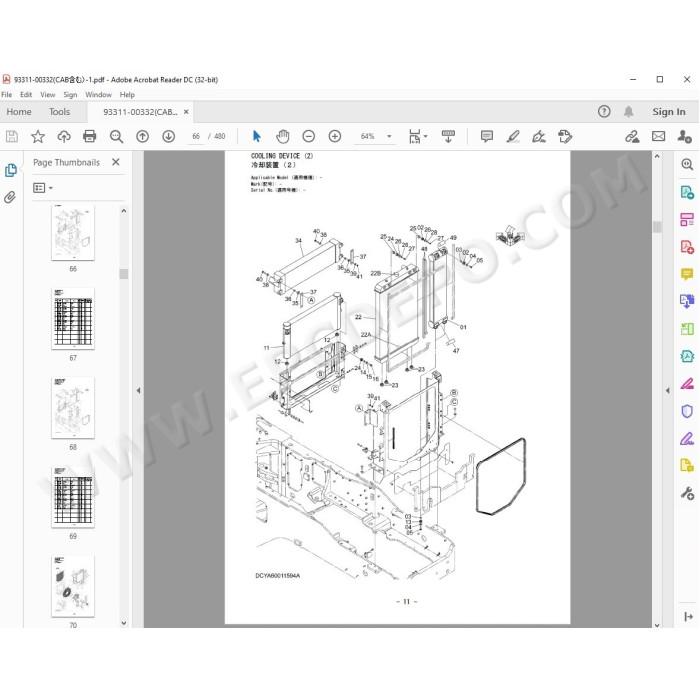Open the Help question mark icon
The image size is (700, 700).
(604, 112)
